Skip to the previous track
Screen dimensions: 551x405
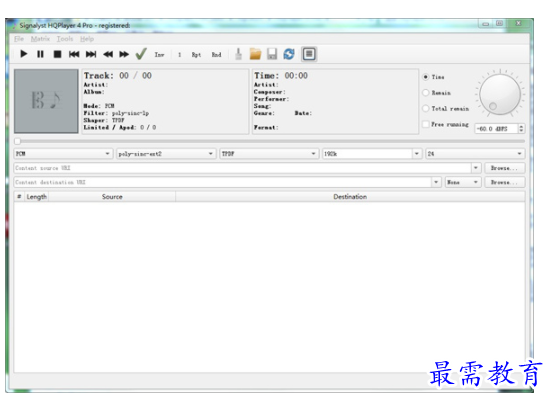point(74,54)
